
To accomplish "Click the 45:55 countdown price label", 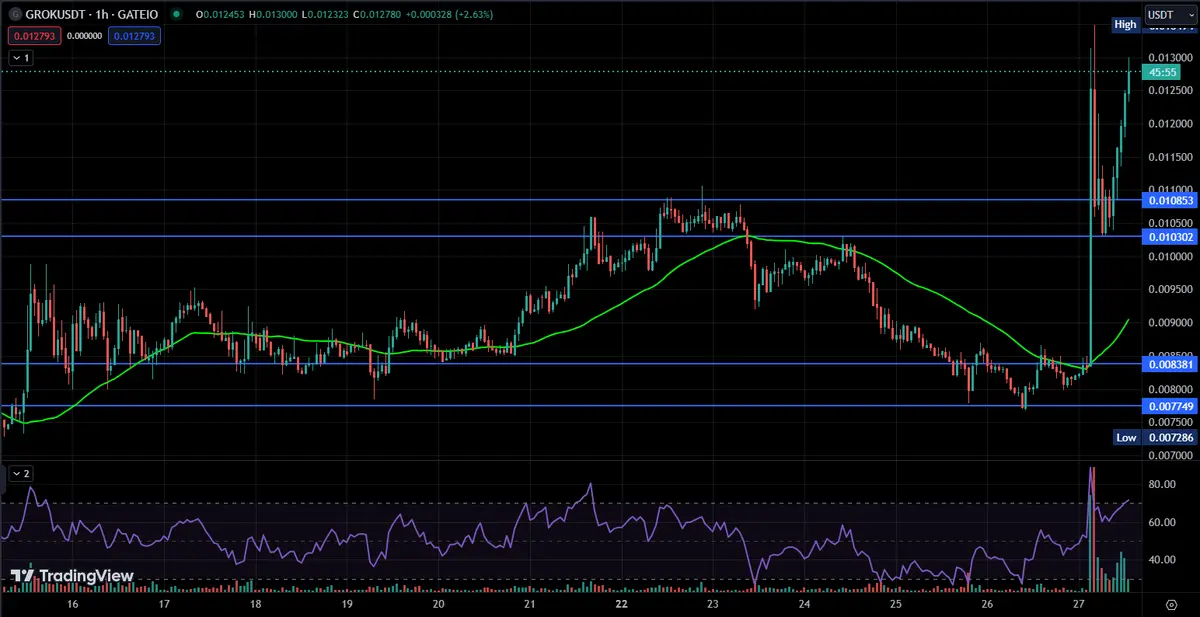I will point(1163,73).
